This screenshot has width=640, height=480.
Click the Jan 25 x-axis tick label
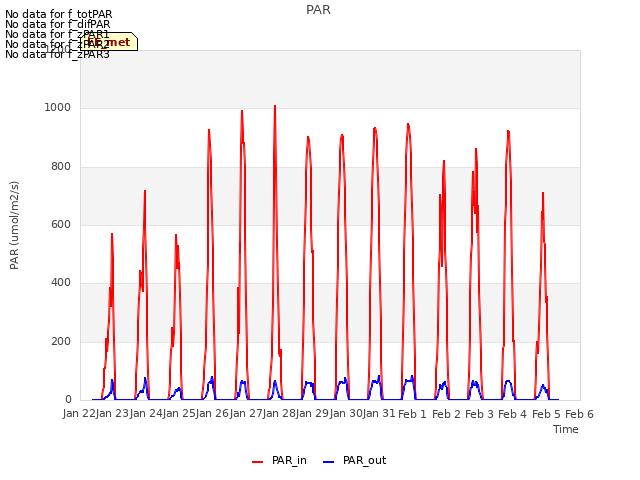[179, 414]
